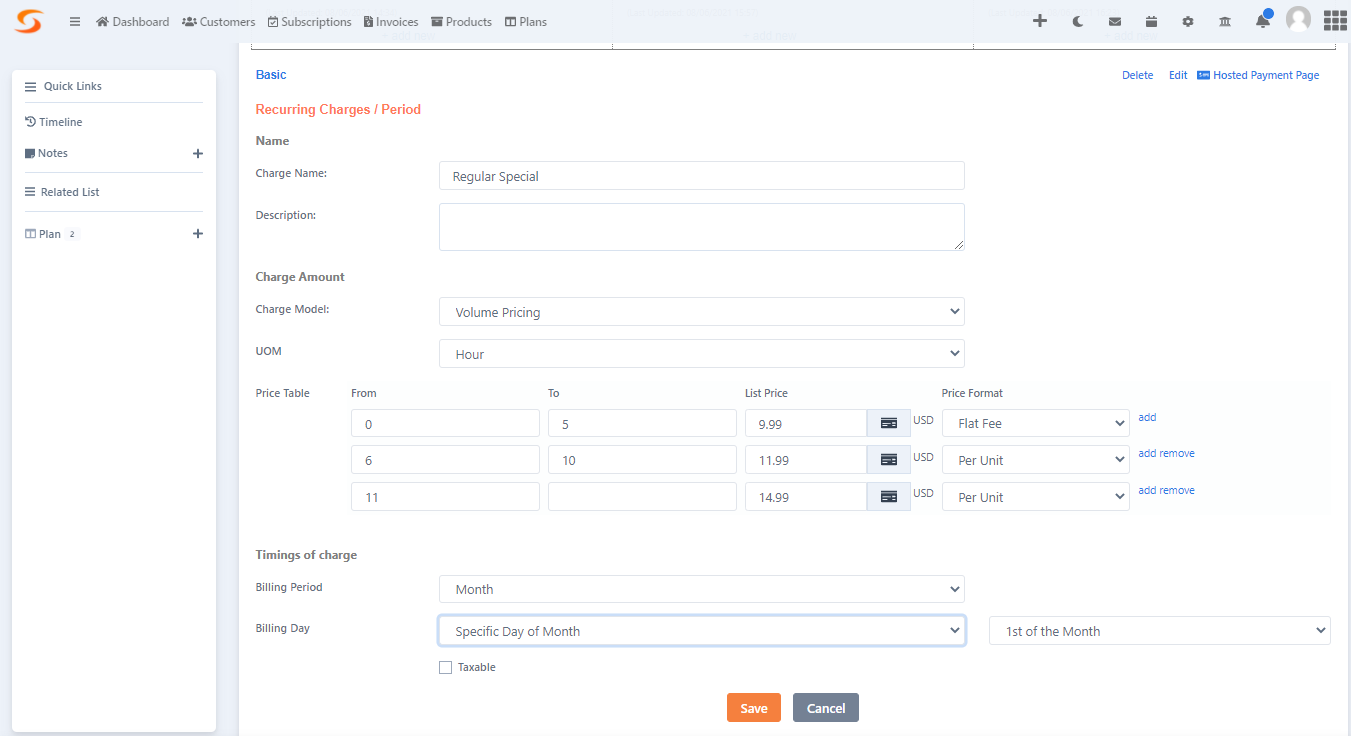Toggle dark mode via the moon icon
Screen dimensions: 1351x736
[x=1077, y=20]
